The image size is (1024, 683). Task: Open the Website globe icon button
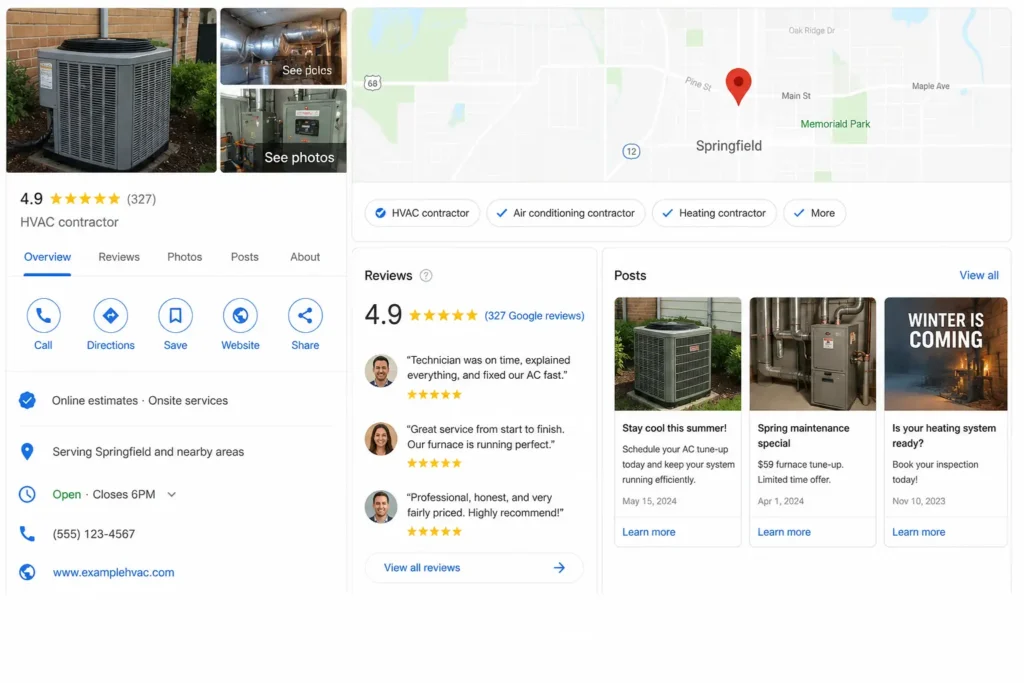[240, 315]
